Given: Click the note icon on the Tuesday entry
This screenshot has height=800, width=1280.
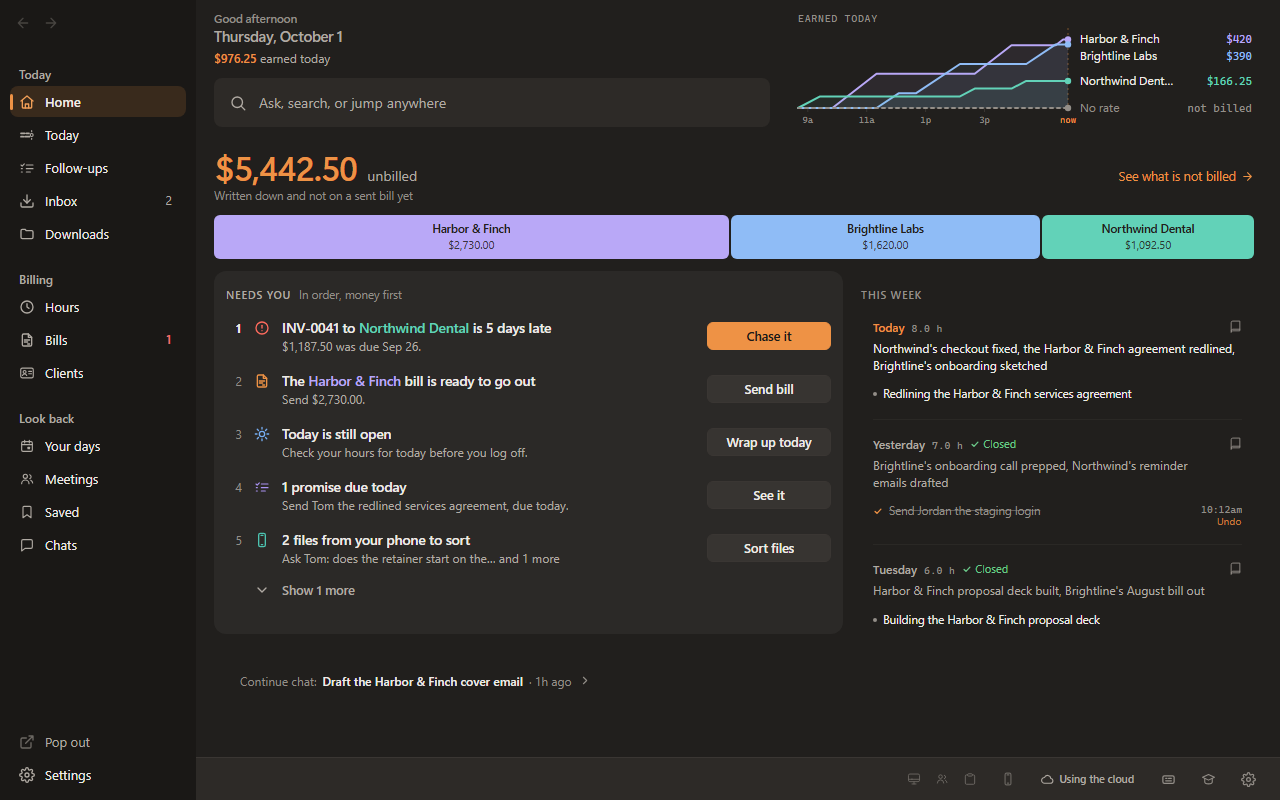Looking at the screenshot, I should pyautogui.click(x=1235, y=568).
